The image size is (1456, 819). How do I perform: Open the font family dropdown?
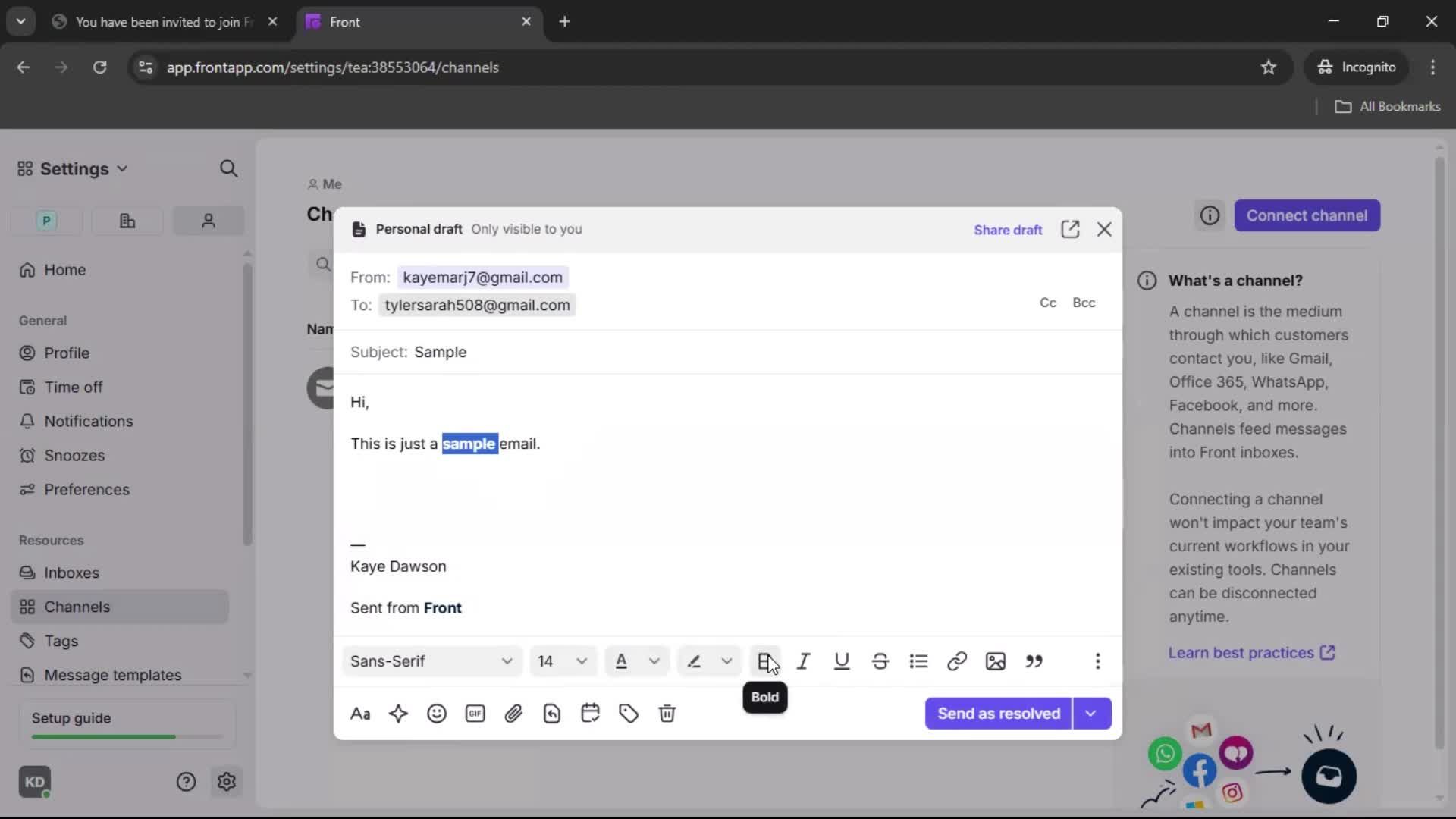(x=431, y=661)
